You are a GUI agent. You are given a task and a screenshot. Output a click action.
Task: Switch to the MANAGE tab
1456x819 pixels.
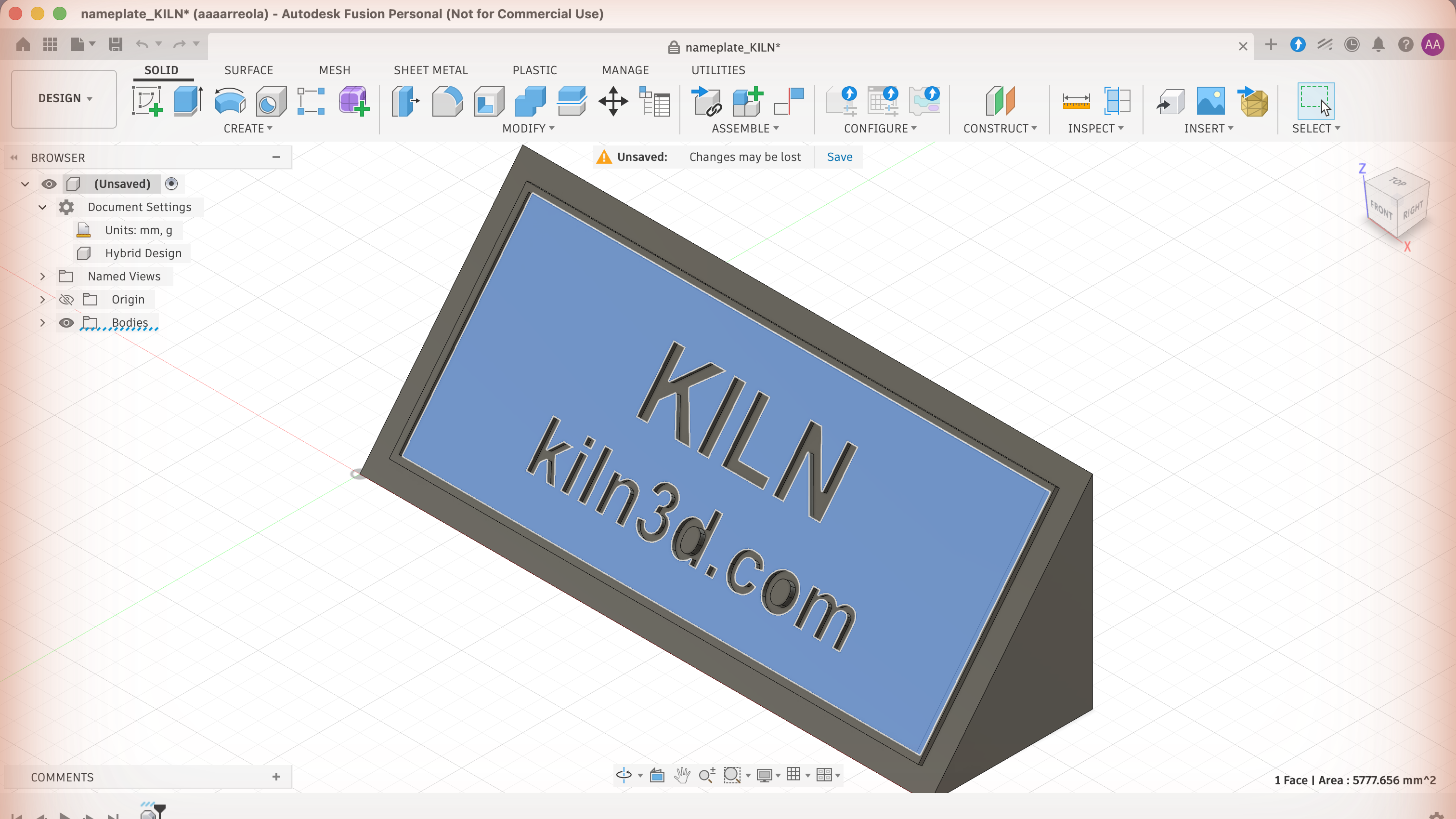625,70
